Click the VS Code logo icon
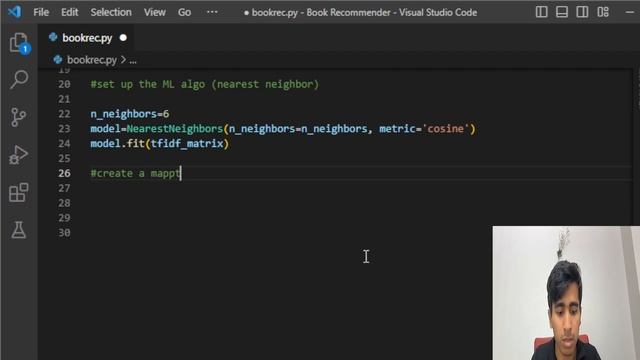Viewport: 640px width, 360px height. click(14, 11)
